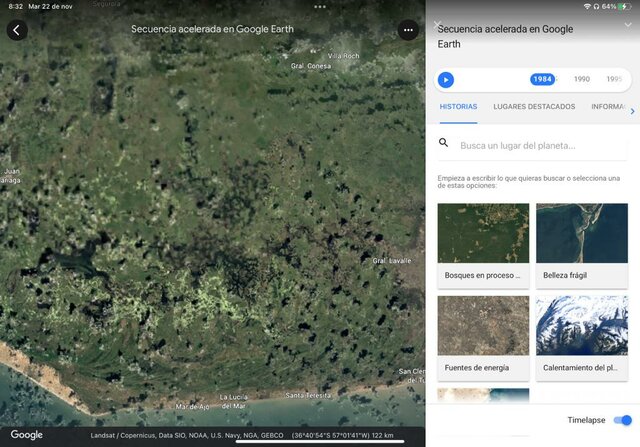Close the side panel with X
640x447 pixels.
(x=438, y=25)
